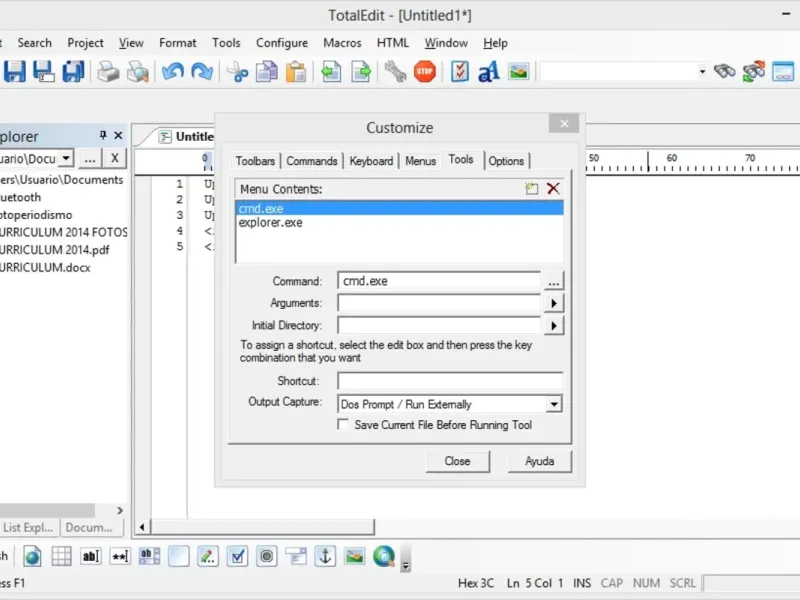Enable Save Current File Before Running Tool

(343, 425)
